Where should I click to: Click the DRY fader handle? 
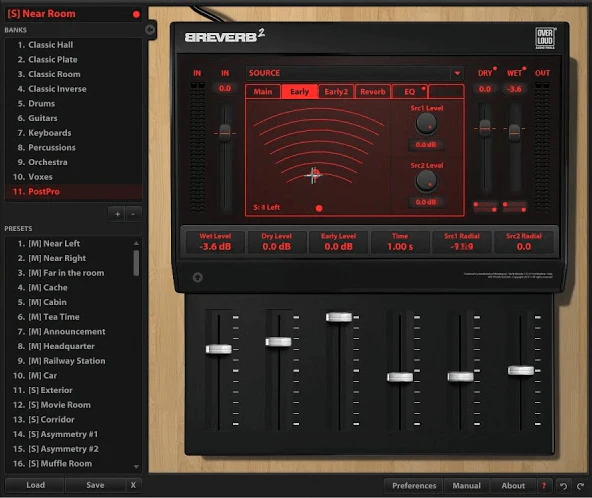485,128
